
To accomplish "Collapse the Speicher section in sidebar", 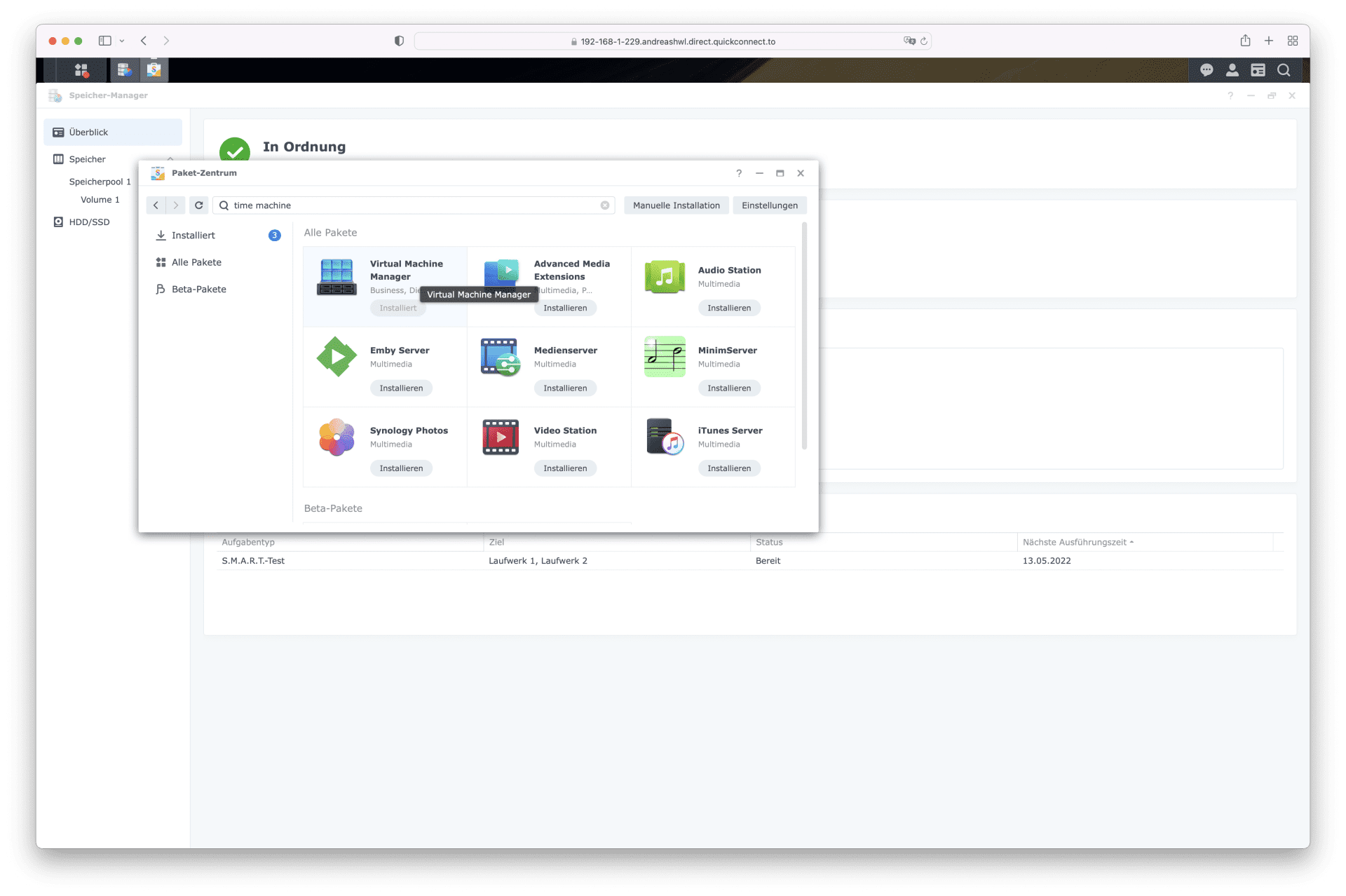I will (170, 159).
